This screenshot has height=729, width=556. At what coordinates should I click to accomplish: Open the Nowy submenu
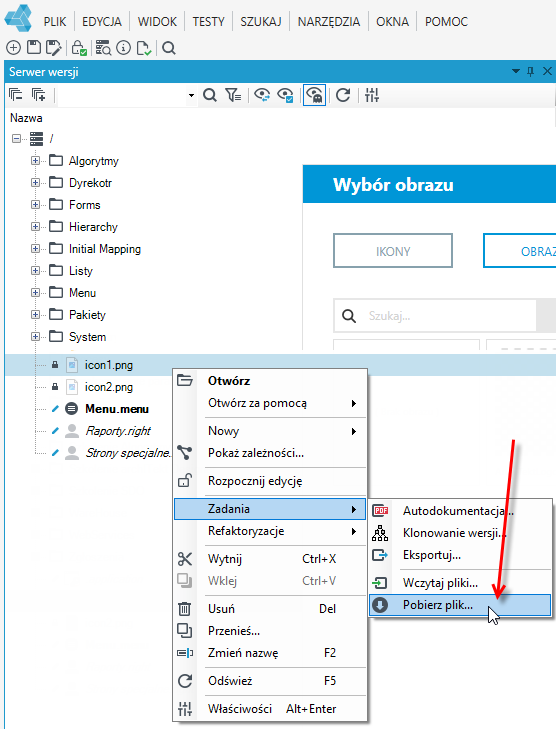(x=270, y=431)
